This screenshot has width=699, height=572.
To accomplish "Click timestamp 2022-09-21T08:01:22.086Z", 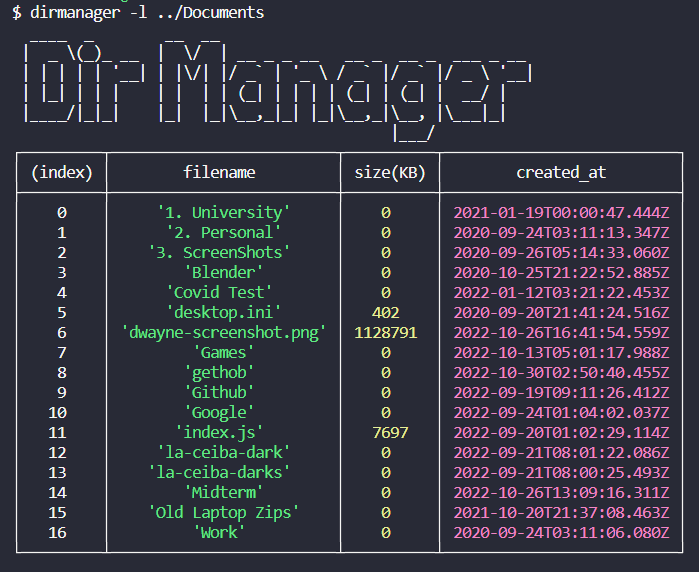I will (561, 453).
